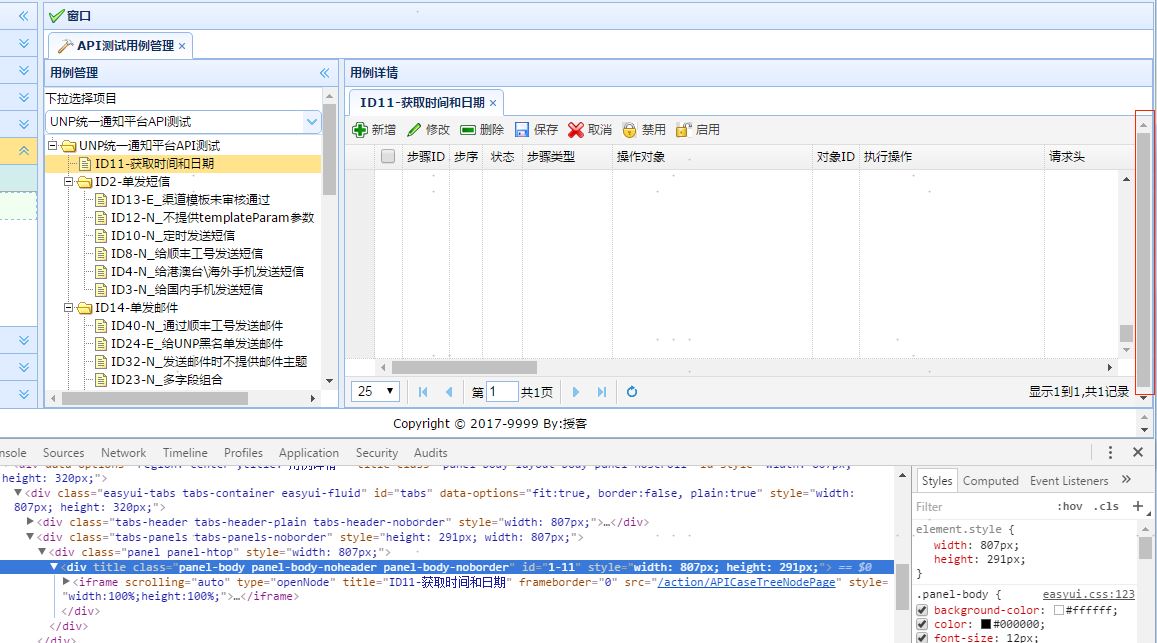1157x643 pixels.
Task: Click the 新增 add step button
Action: pos(374,130)
